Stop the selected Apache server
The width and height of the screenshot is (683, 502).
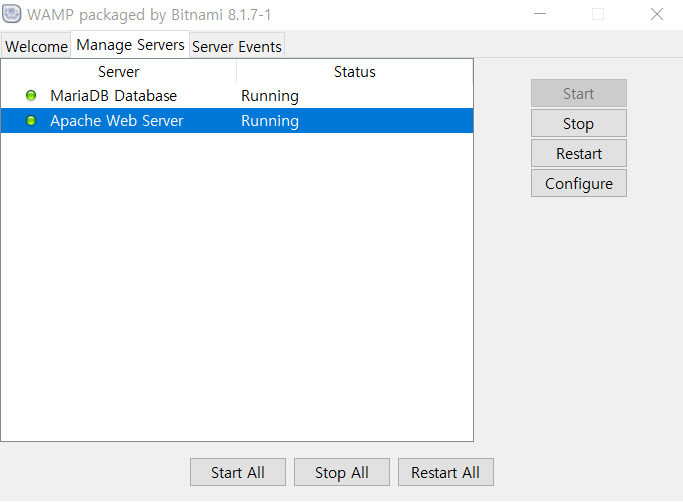(578, 123)
